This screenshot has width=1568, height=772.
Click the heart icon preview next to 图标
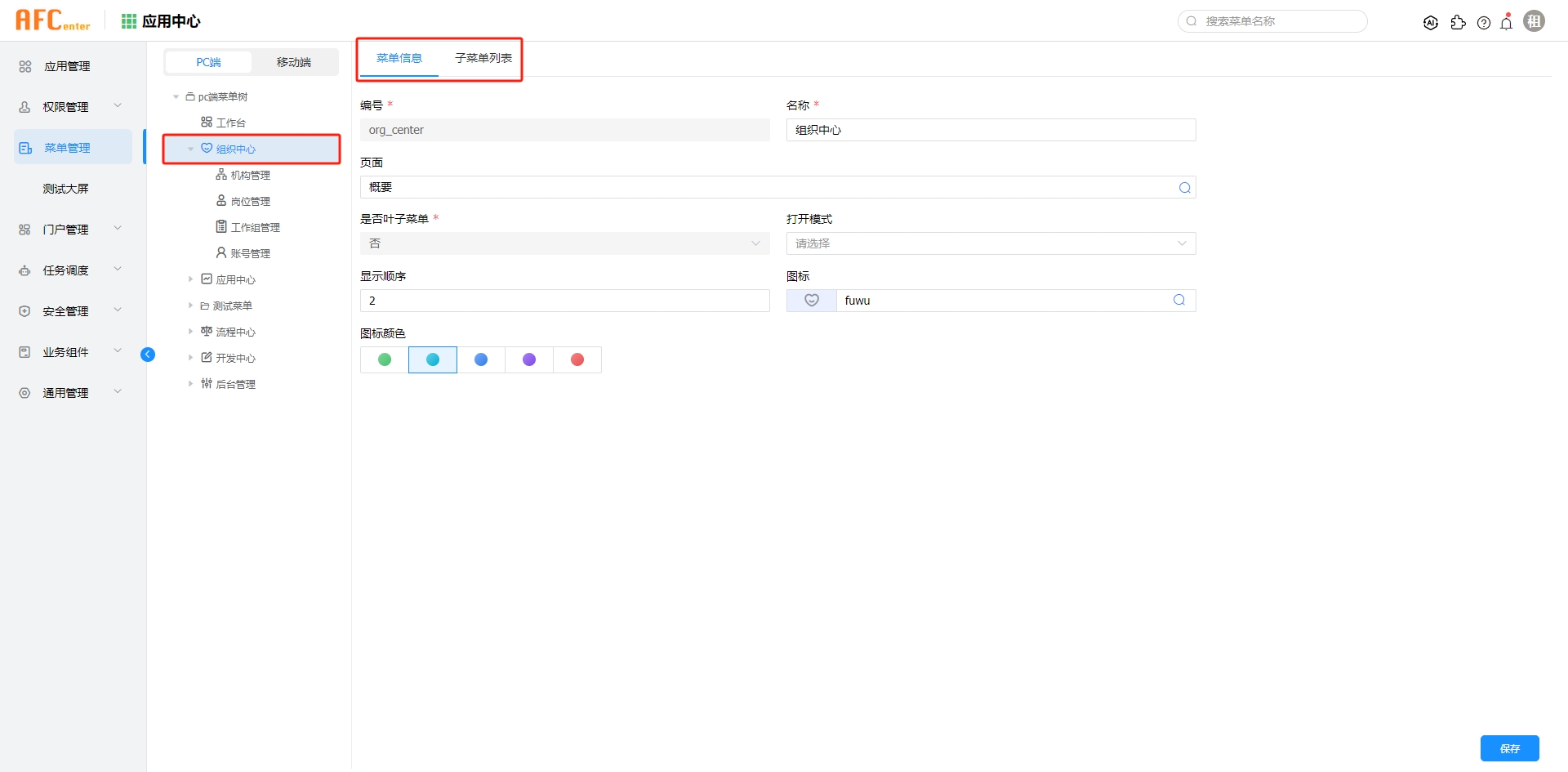pos(811,300)
